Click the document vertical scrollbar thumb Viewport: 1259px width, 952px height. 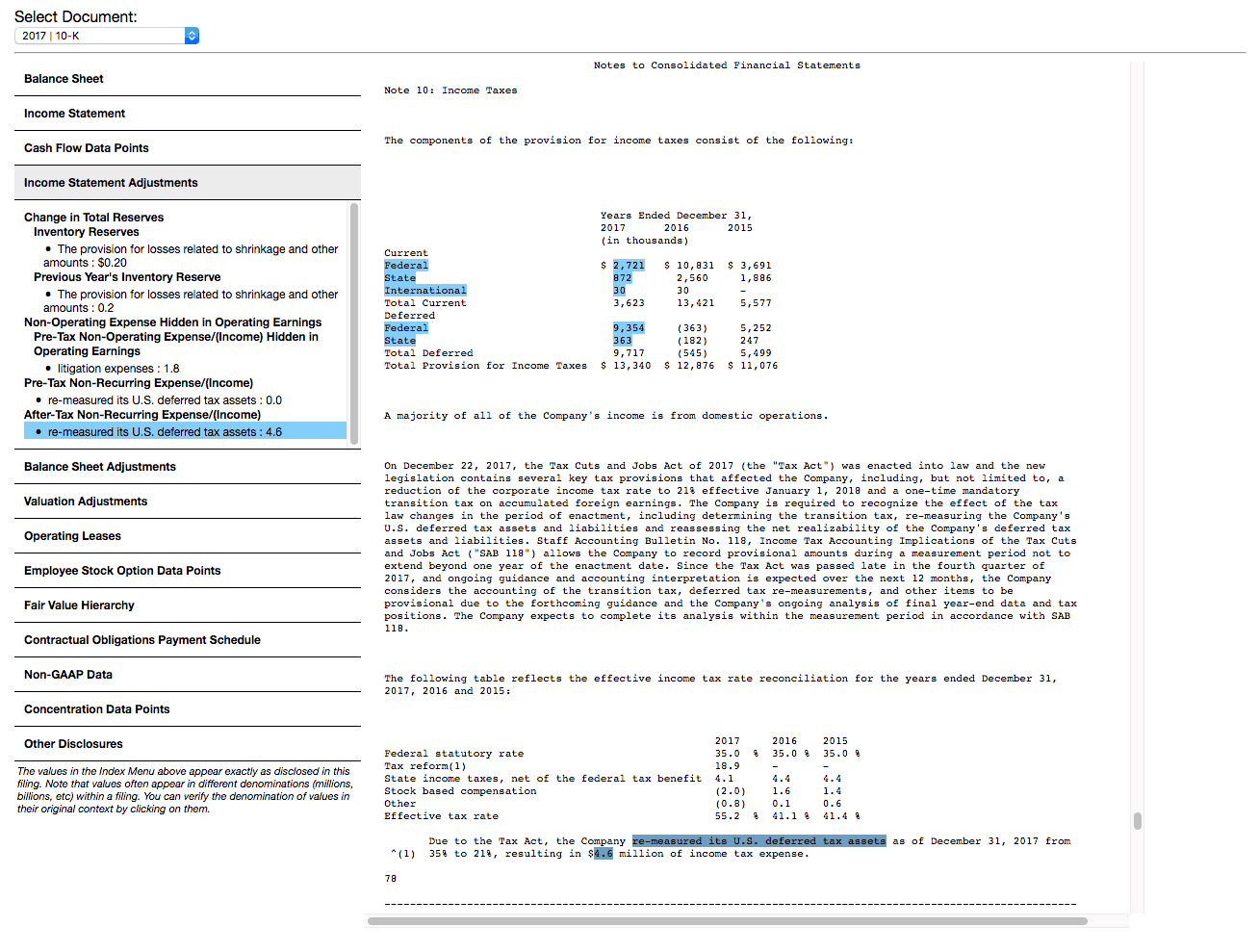pyautogui.click(x=1138, y=820)
